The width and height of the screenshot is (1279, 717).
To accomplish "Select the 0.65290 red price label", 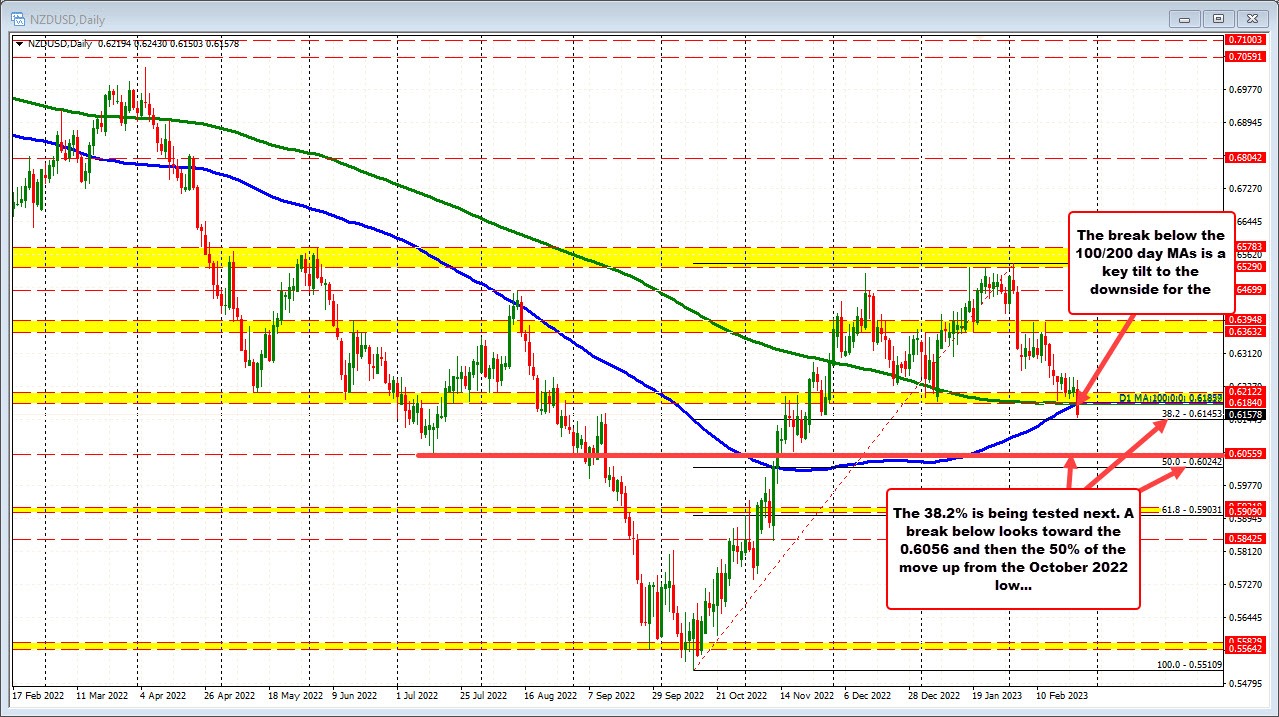I will tap(1246, 267).
